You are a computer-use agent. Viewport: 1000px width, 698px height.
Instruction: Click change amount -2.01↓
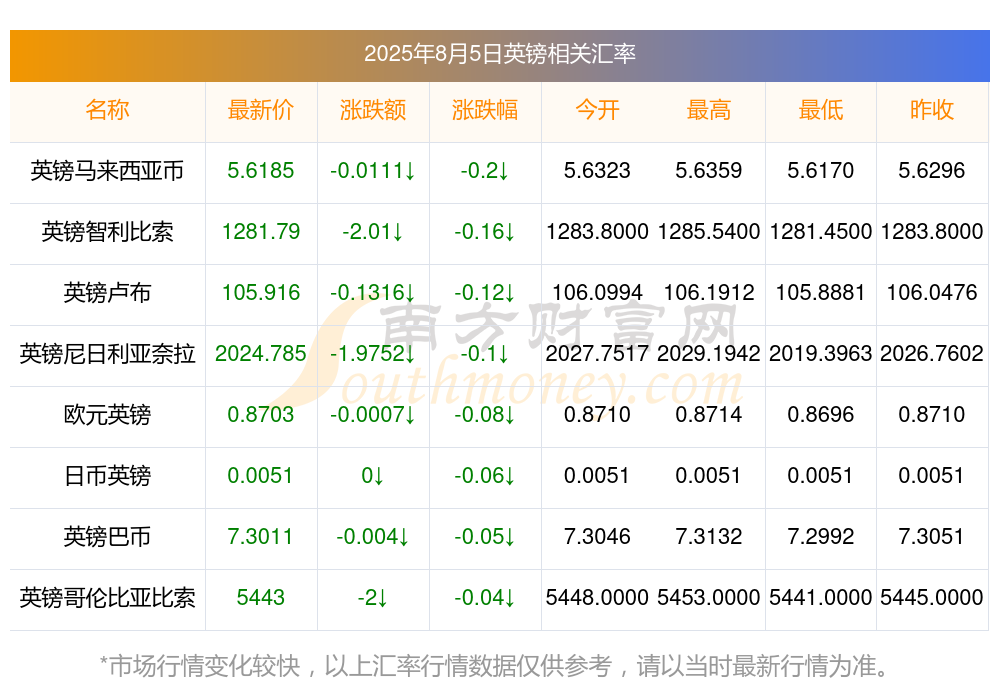(372, 232)
